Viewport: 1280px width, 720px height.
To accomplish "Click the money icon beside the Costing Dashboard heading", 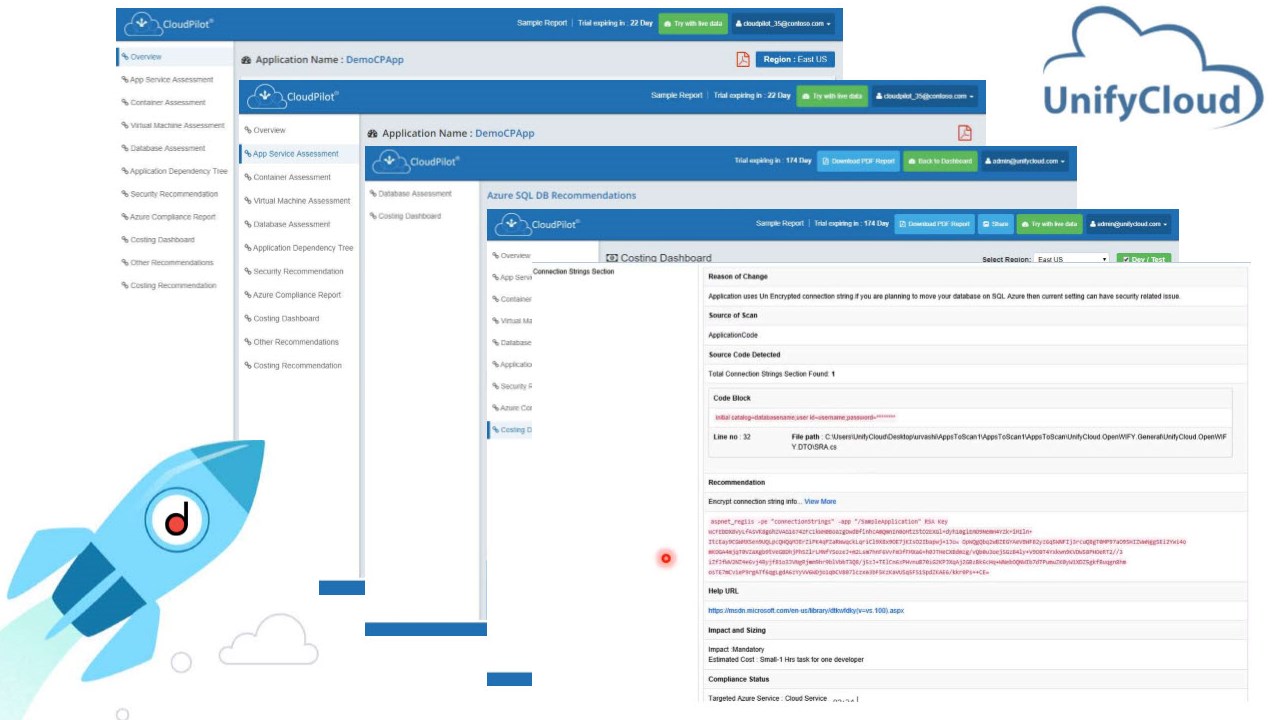I will [x=612, y=258].
